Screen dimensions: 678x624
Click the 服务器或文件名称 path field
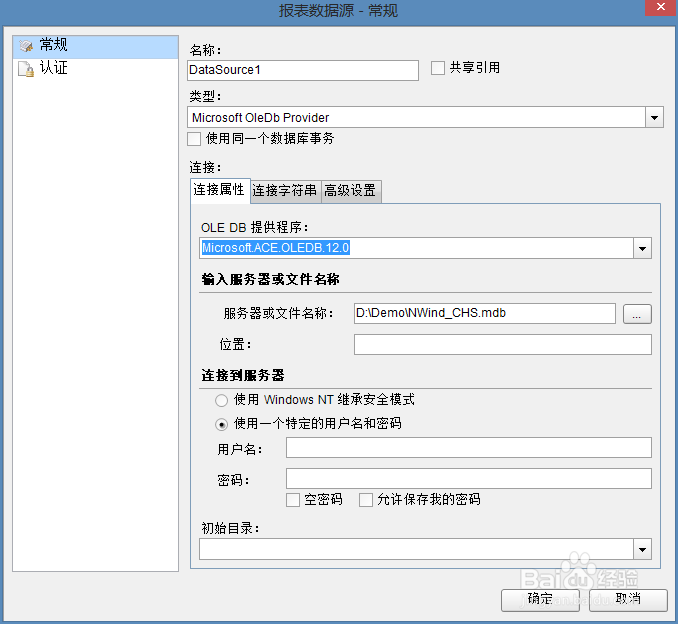pyautogui.click(x=484, y=314)
